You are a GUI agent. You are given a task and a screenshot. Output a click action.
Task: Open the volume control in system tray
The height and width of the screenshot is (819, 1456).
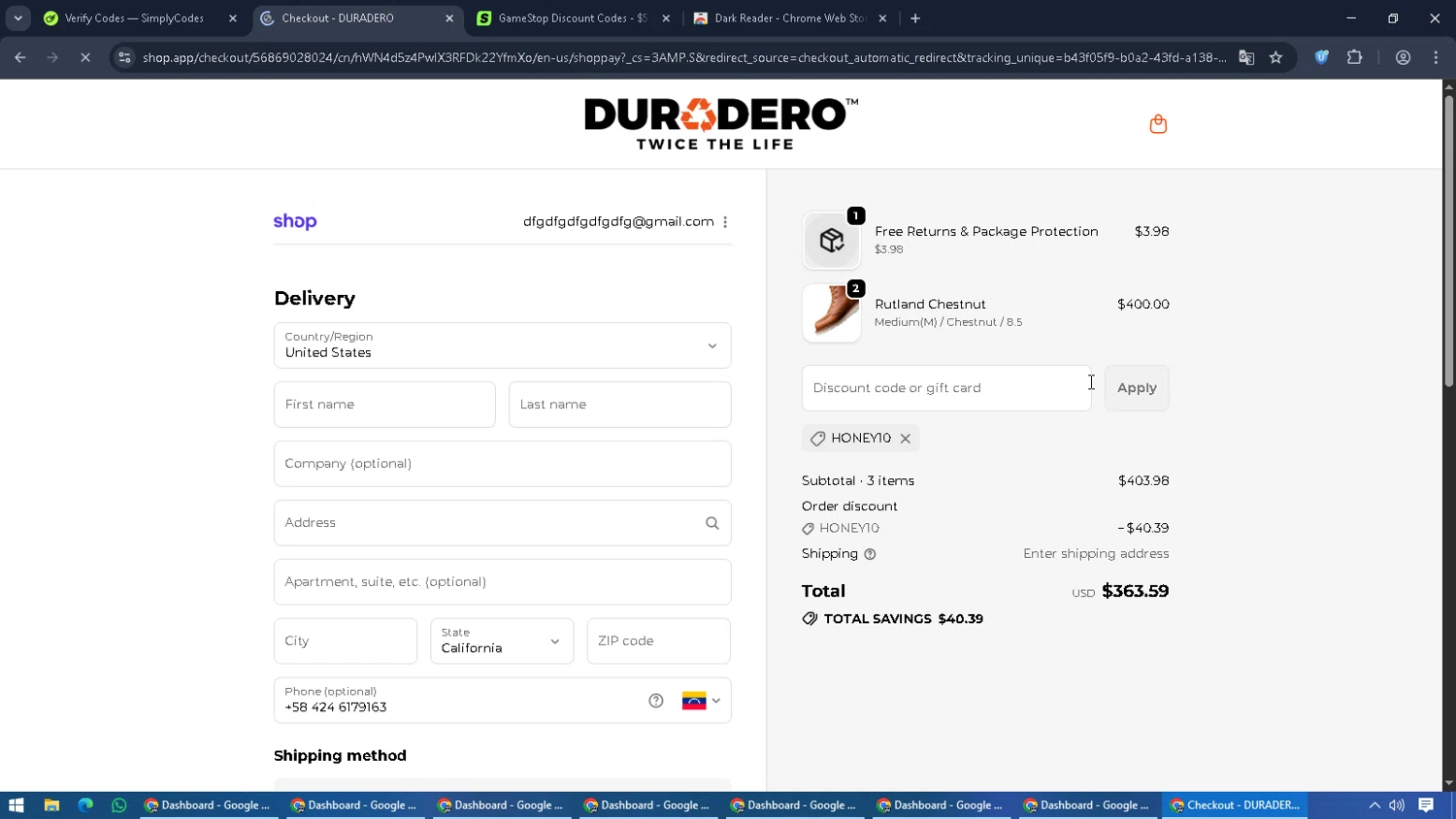point(1397,805)
